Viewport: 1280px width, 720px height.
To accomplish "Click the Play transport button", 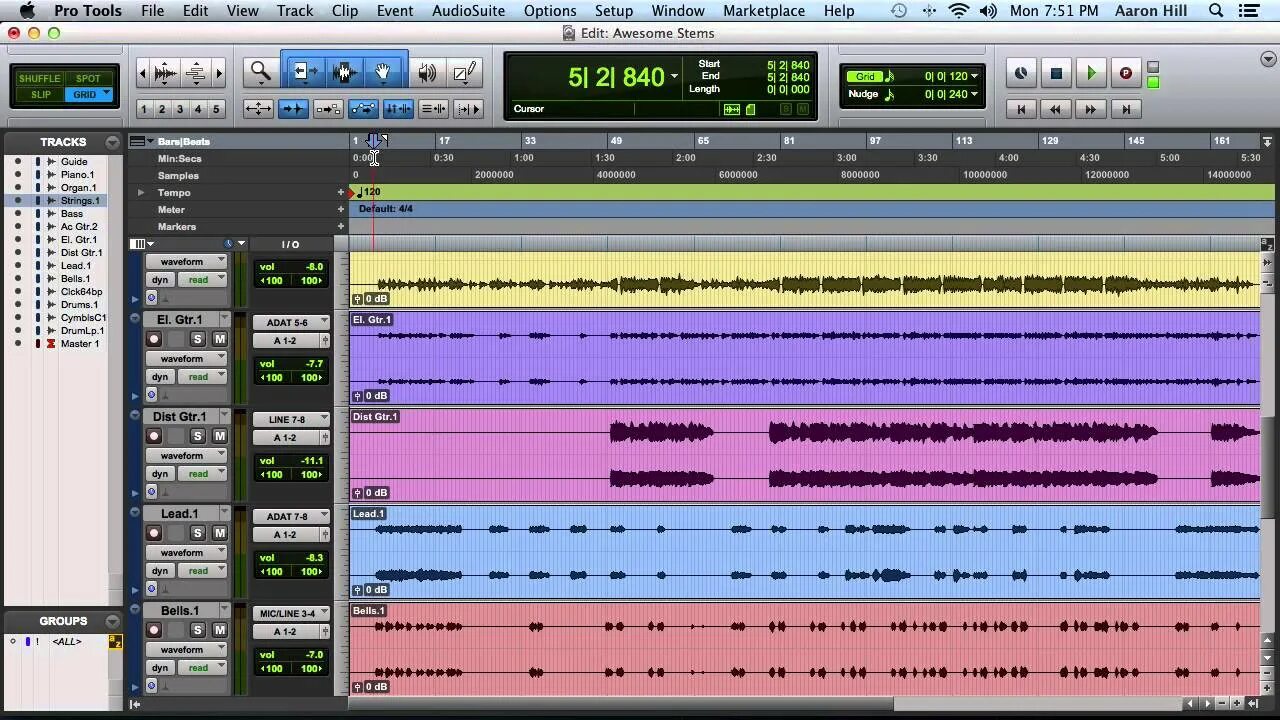I will click(1091, 73).
